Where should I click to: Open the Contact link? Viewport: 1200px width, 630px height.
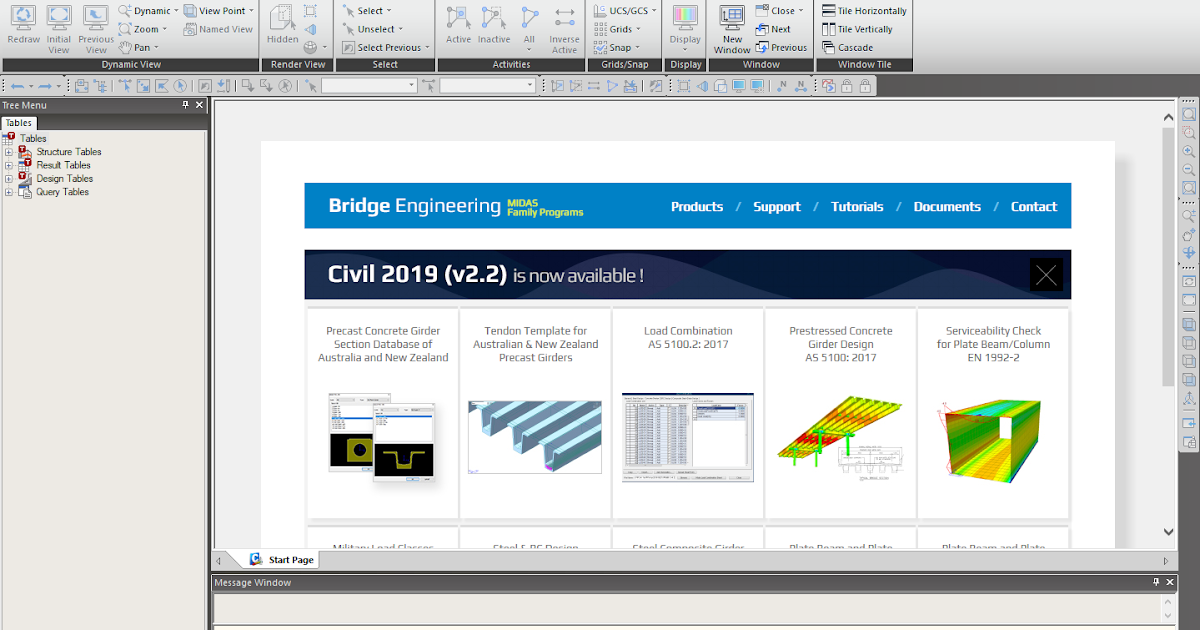pyautogui.click(x=1034, y=207)
